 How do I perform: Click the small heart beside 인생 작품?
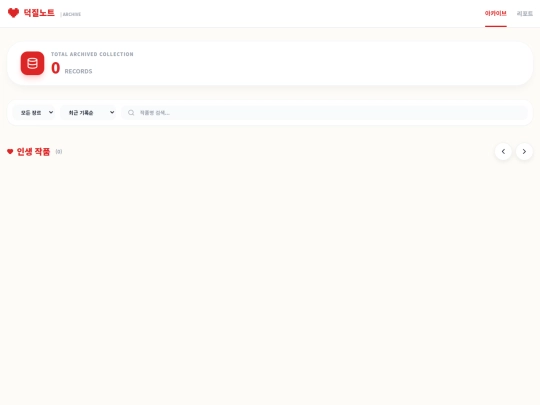(x=10, y=152)
